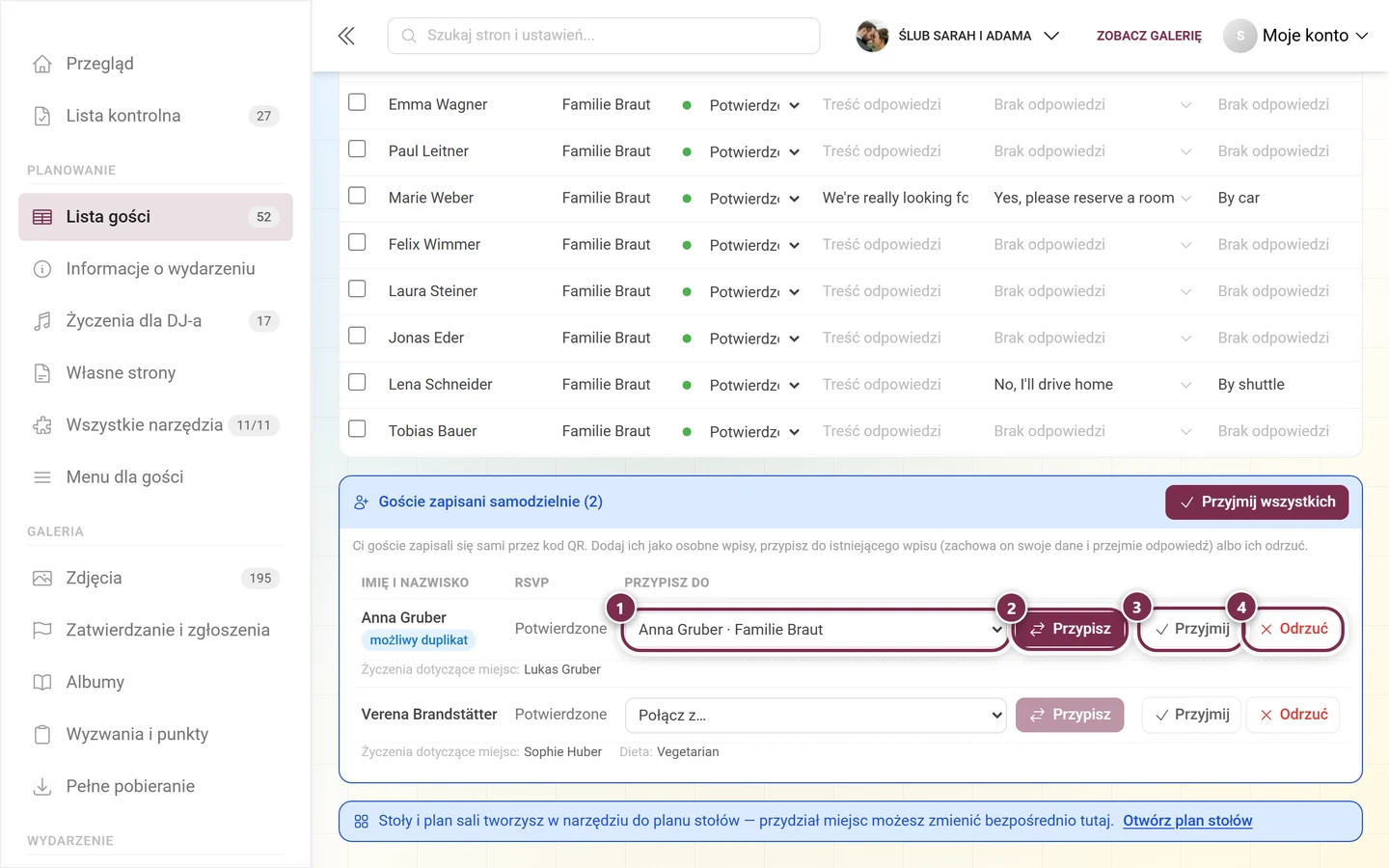Click the checklist document icon for Lista kontrolna
Screen dimensions: 1389x868
[42, 116]
